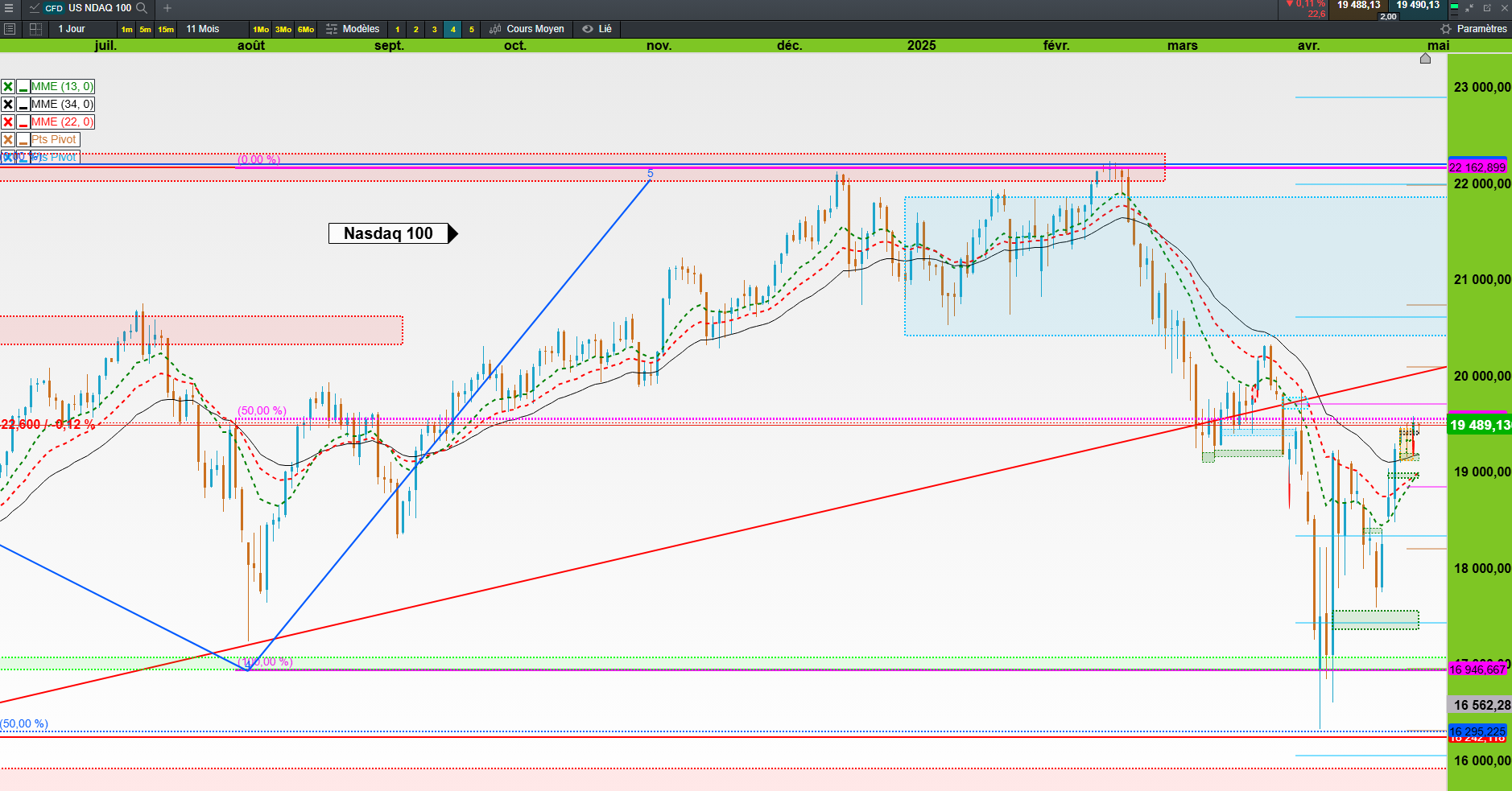This screenshot has width=1512, height=791.
Task: Select the 1Mo history range
Action: pos(261,30)
